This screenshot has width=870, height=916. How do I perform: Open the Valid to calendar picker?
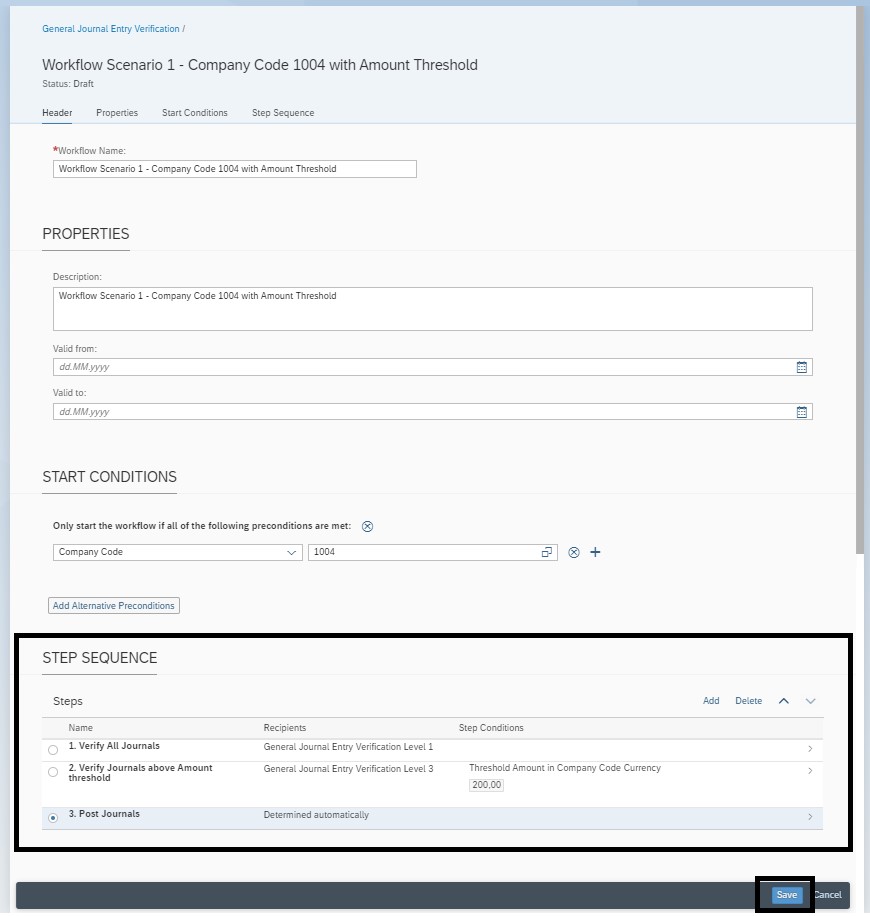click(x=802, y=412)
